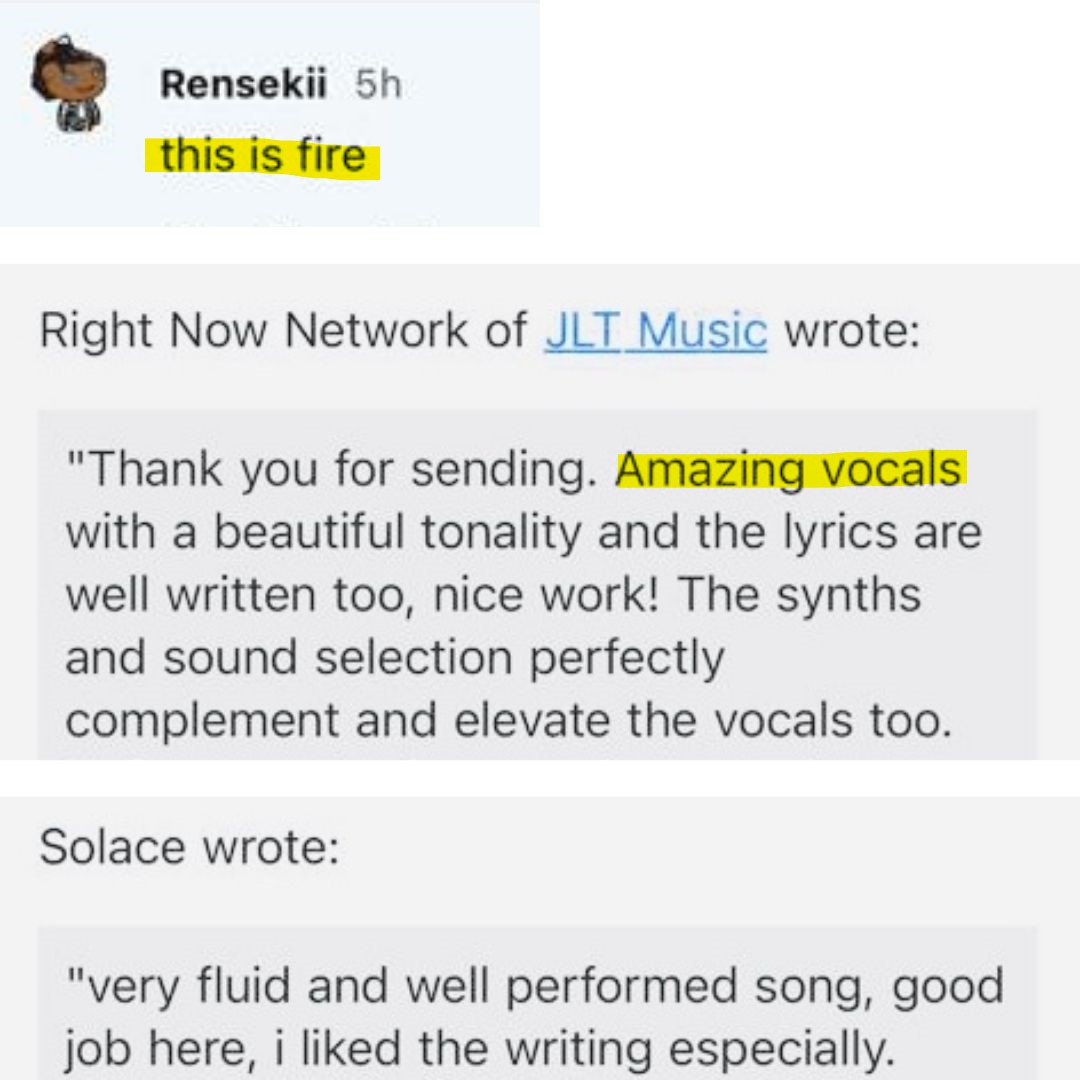Image resolution: width=1080 pixels, height=1080 pixels.
Task: Click the 'beautiful tonality' review line
Action: (x=523, y=532)
